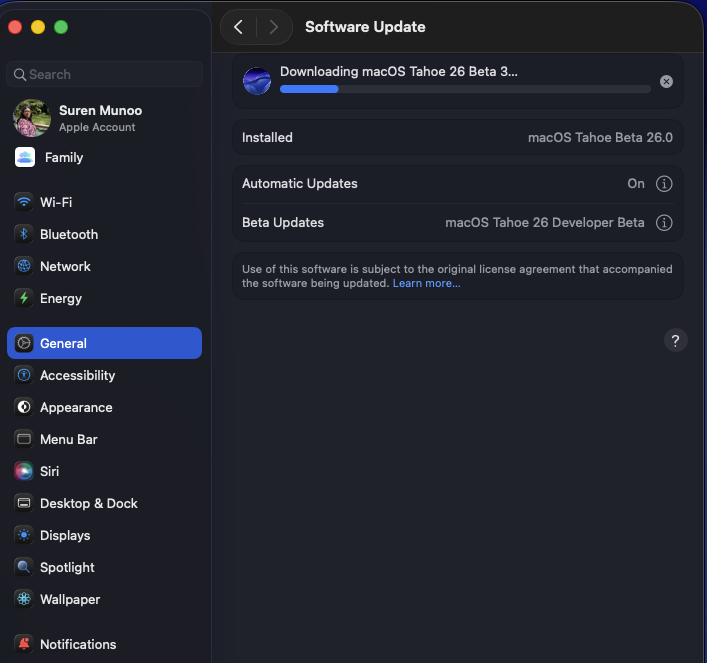
Task: Click the Notifications bell icon
Action: (x=24, y=644)
